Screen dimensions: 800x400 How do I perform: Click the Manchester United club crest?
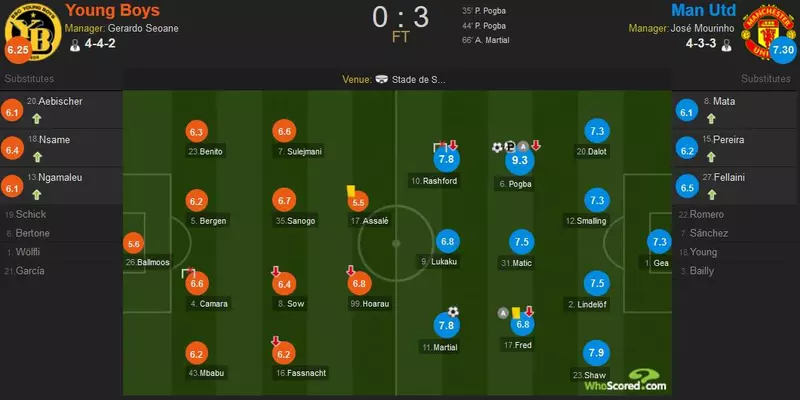[763, 33]
